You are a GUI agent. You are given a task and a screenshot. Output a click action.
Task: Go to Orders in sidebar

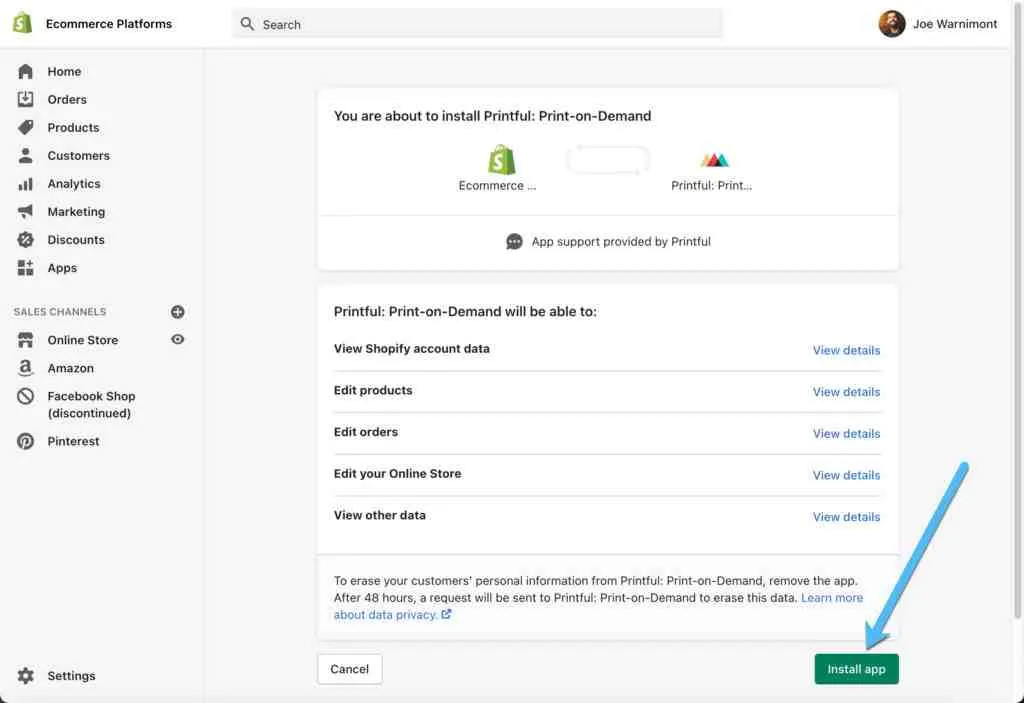tap(67, 99)
